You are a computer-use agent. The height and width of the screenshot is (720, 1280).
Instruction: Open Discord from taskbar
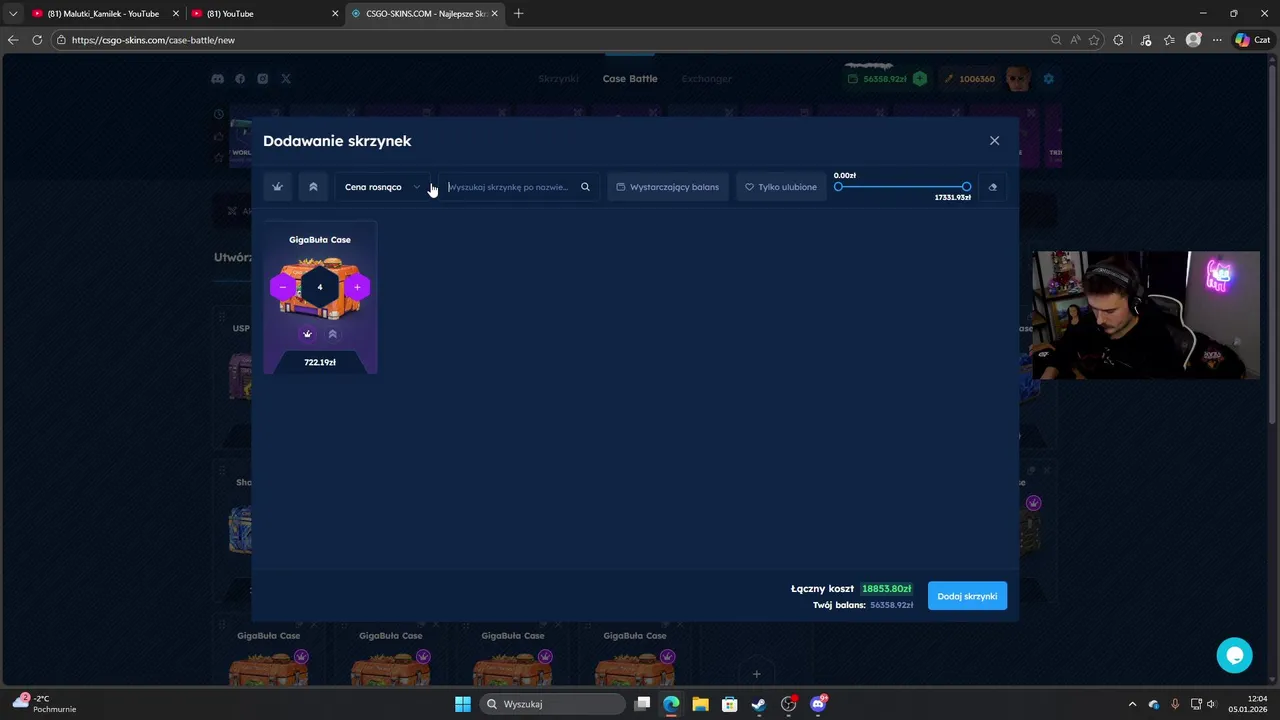pos(818,704)
